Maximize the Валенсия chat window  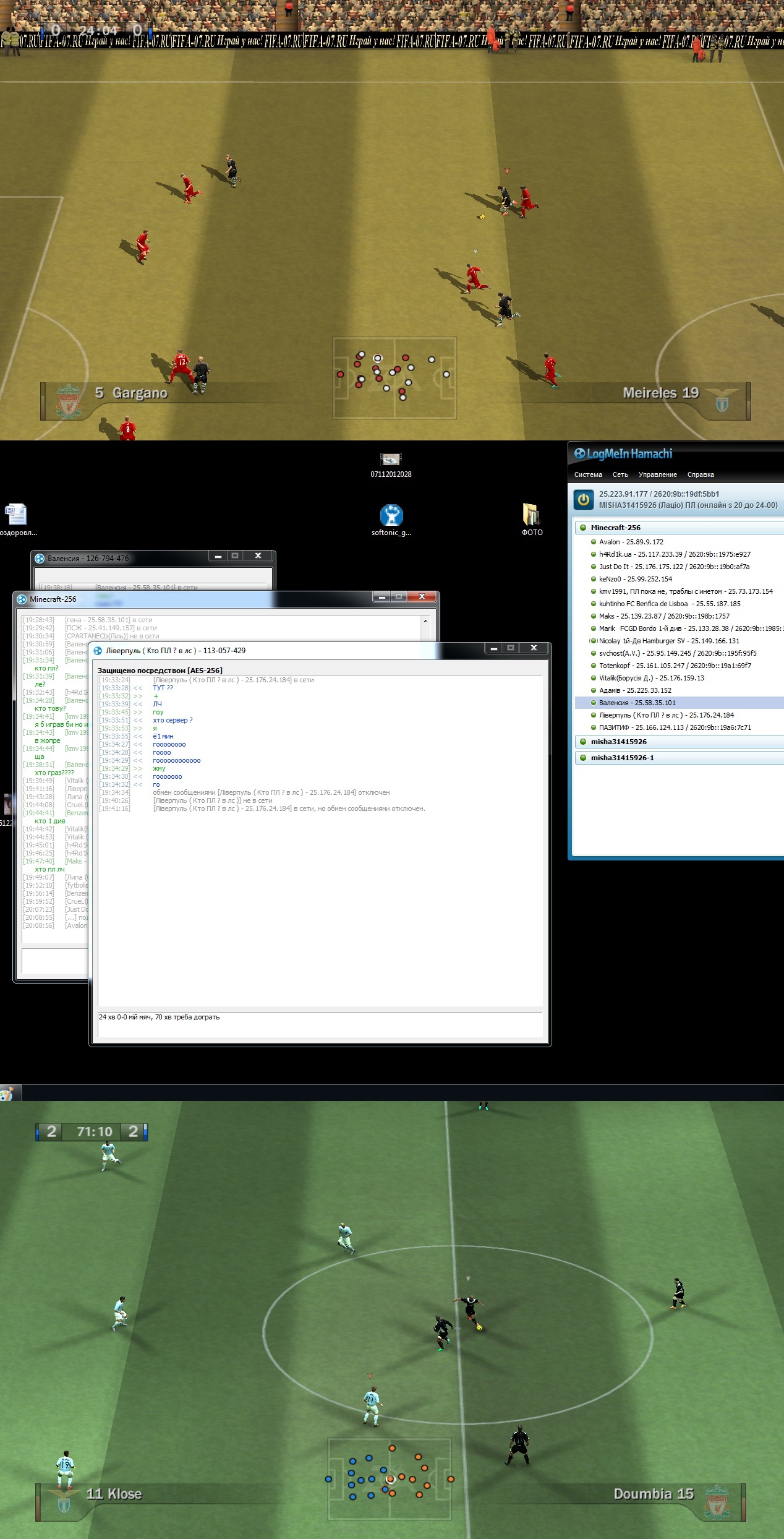[235, 555]
